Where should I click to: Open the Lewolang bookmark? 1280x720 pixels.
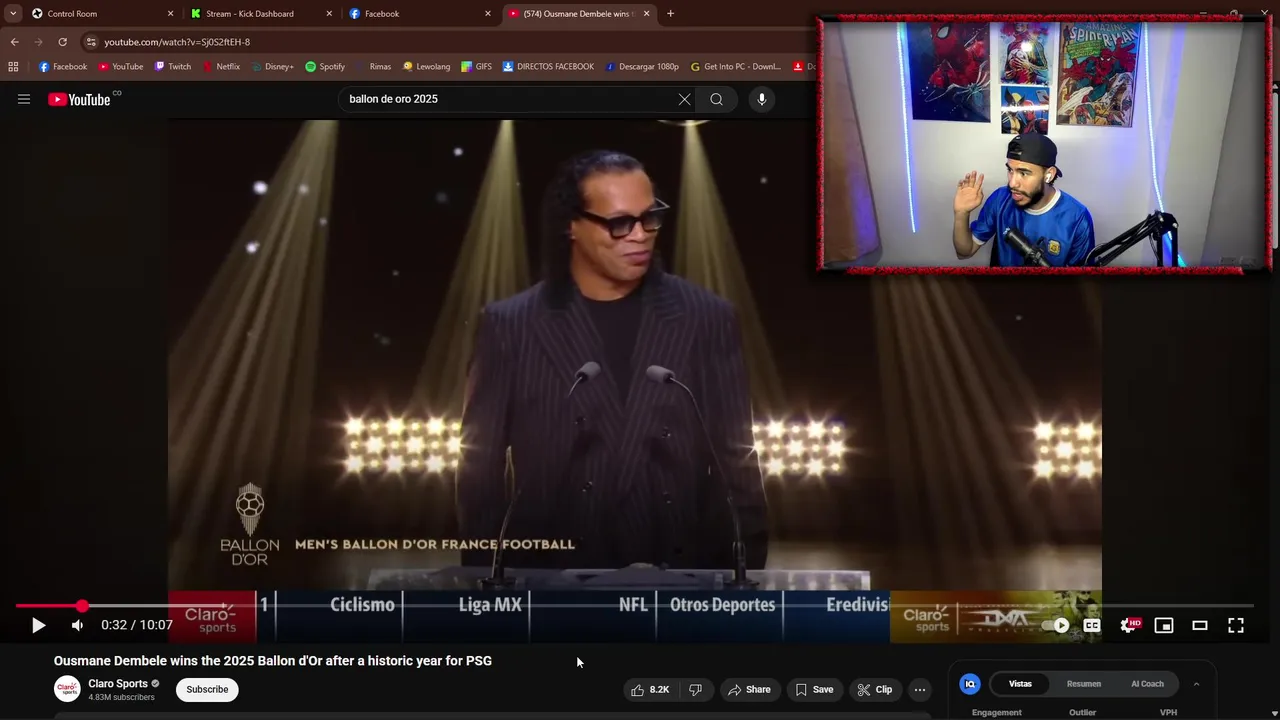[427, 67]
